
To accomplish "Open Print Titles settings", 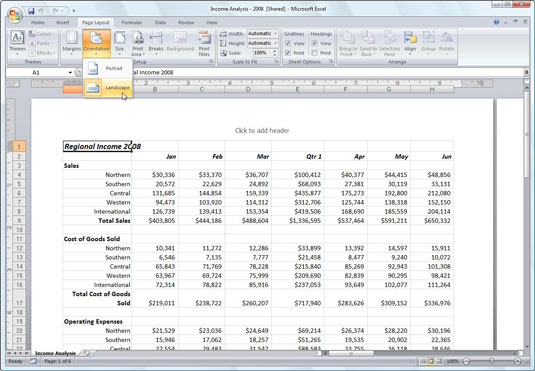I will [204, 43].
